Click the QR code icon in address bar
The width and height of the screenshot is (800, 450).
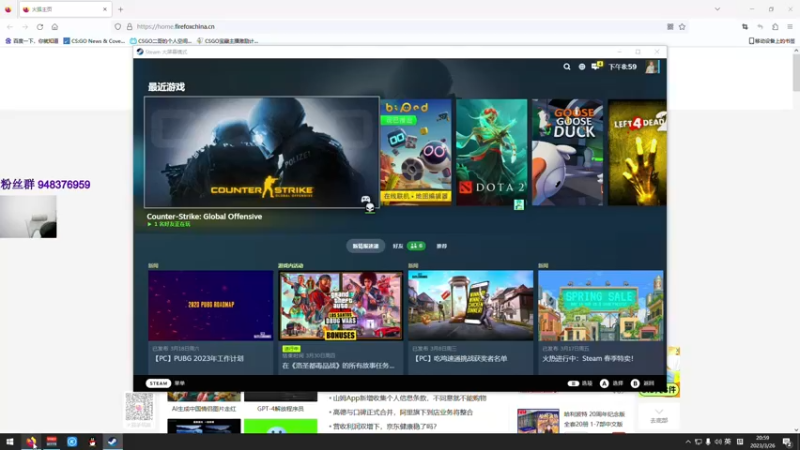tap(670, 27)
